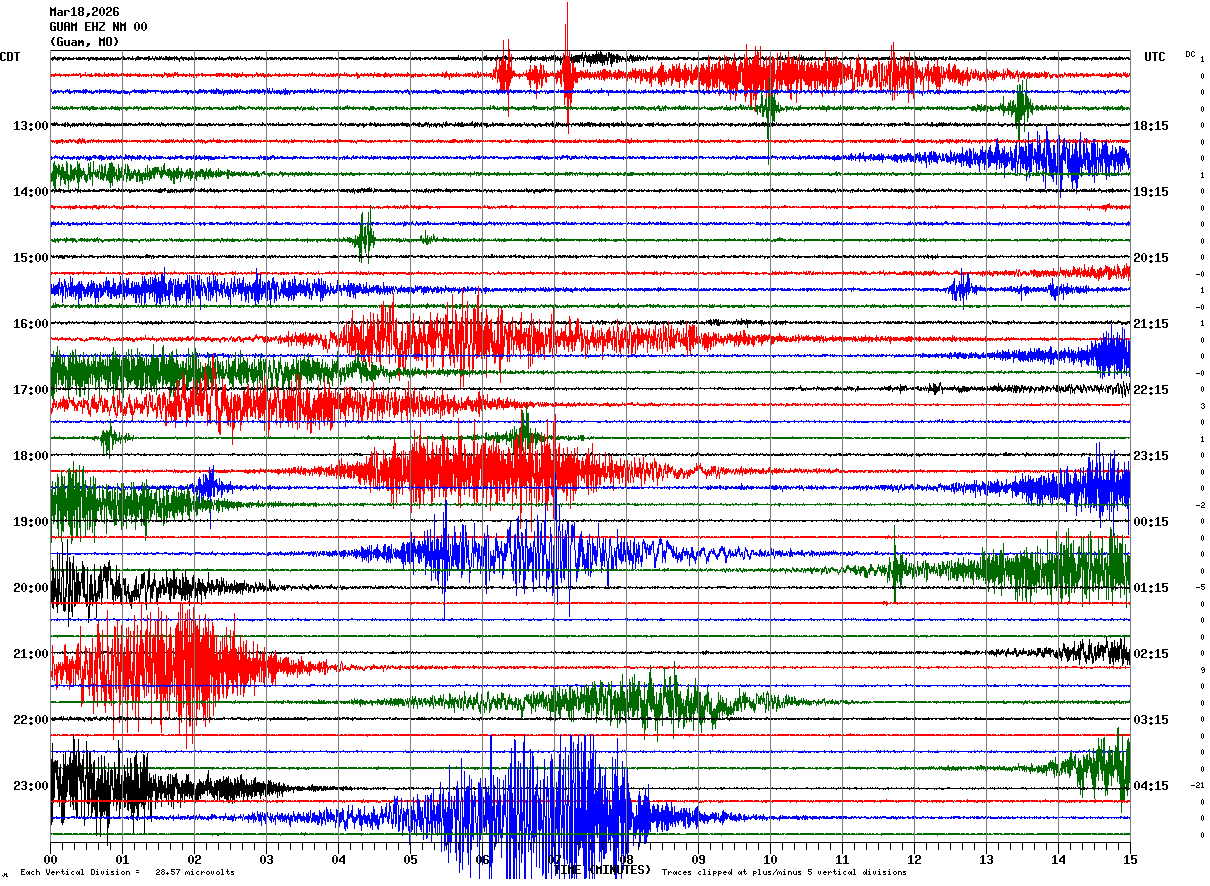Viewport: 1210px width, 886px height.
Task: Click the 14 minute axis tick label
Action: 1058,859
